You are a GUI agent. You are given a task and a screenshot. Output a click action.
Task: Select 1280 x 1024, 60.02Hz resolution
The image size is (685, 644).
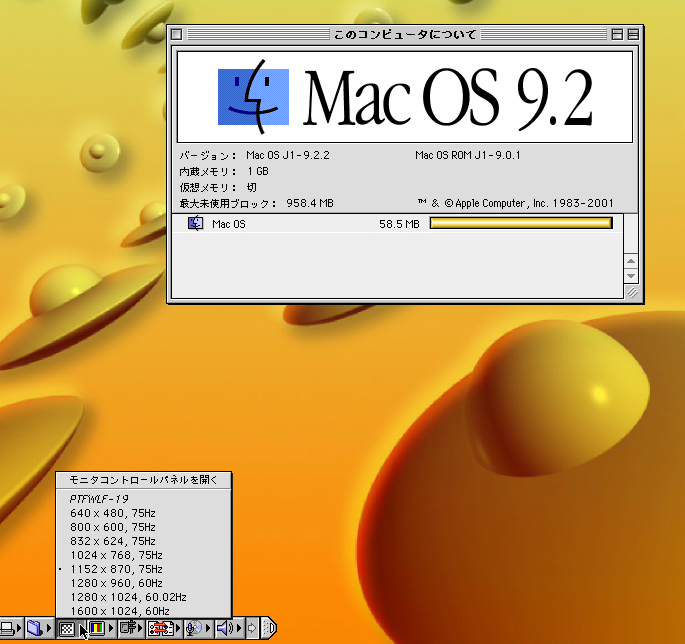click(144, 597)
